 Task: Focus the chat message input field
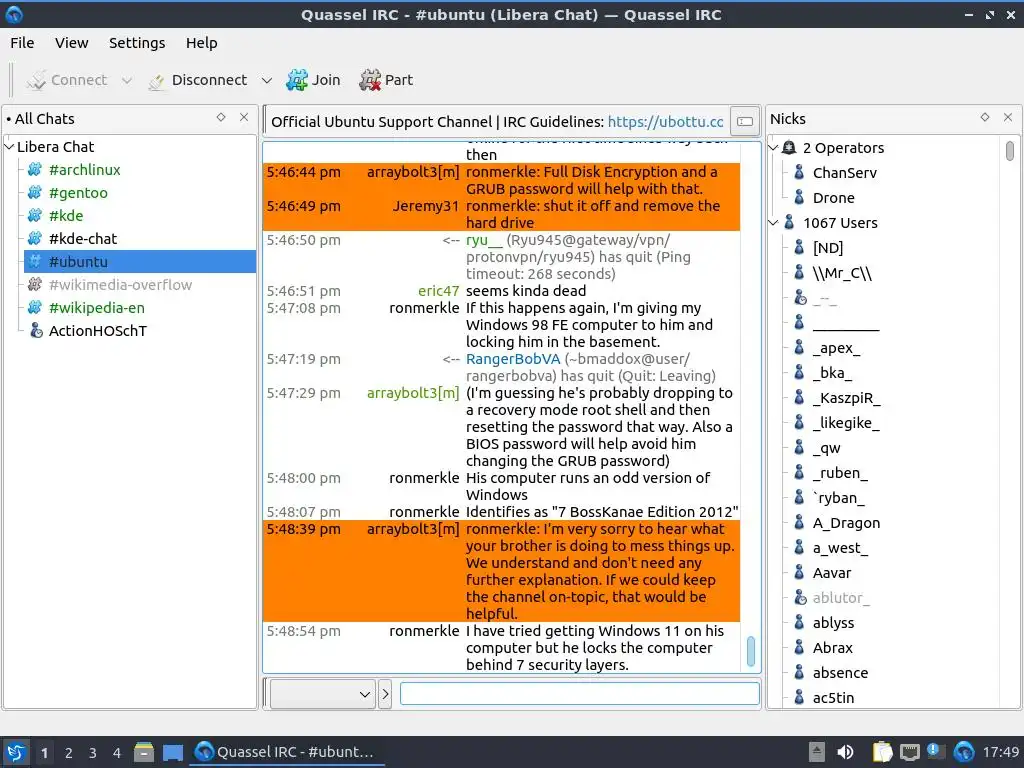coord(579,694)
